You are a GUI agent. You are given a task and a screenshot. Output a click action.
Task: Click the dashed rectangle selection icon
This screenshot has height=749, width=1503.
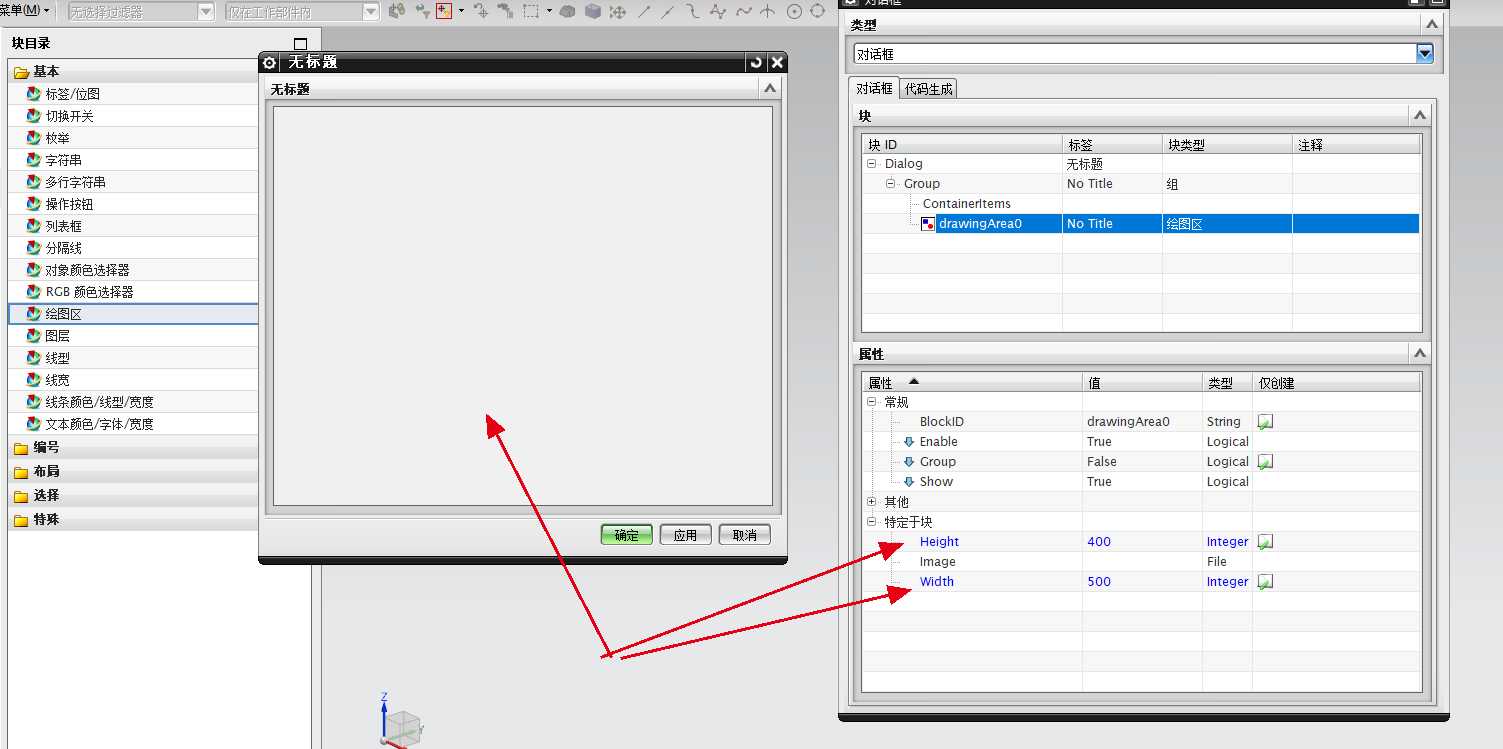[531, 12]
